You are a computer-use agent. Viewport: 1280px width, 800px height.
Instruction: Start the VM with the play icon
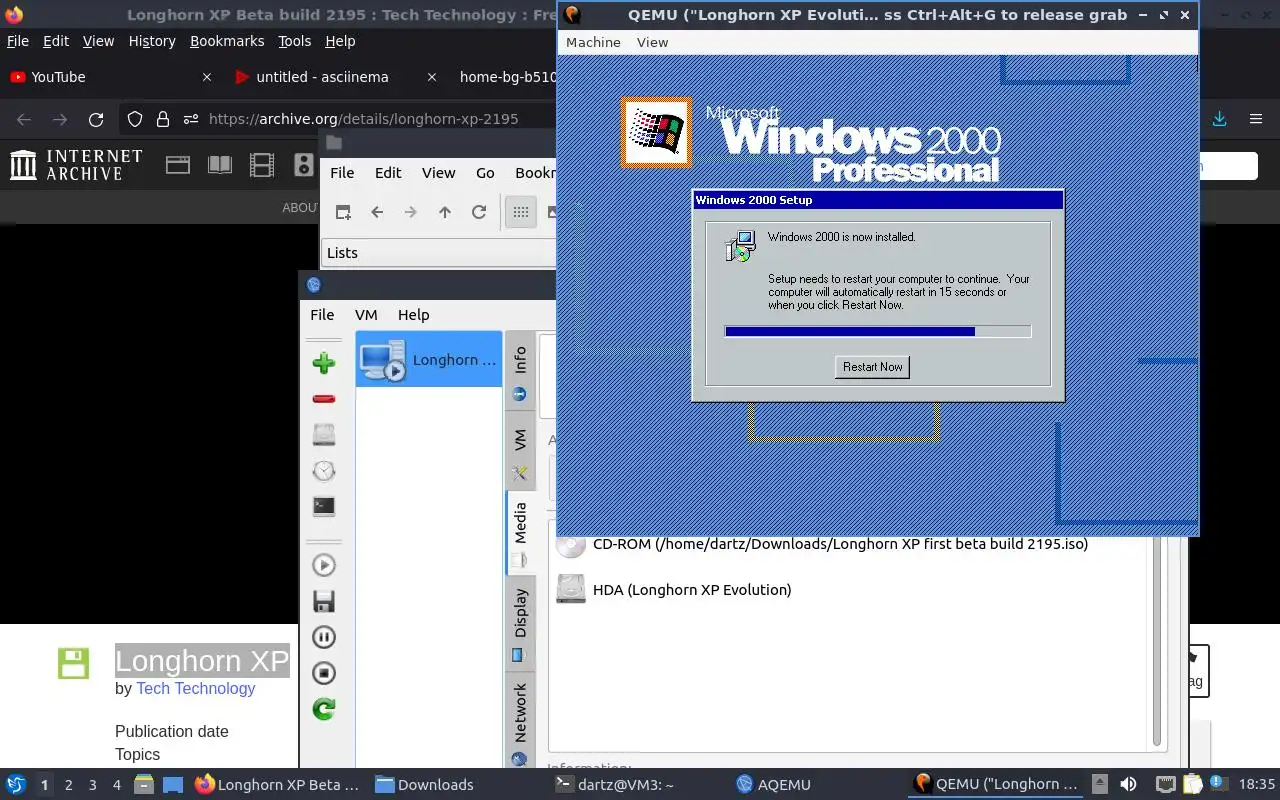[x=323, y=565]
